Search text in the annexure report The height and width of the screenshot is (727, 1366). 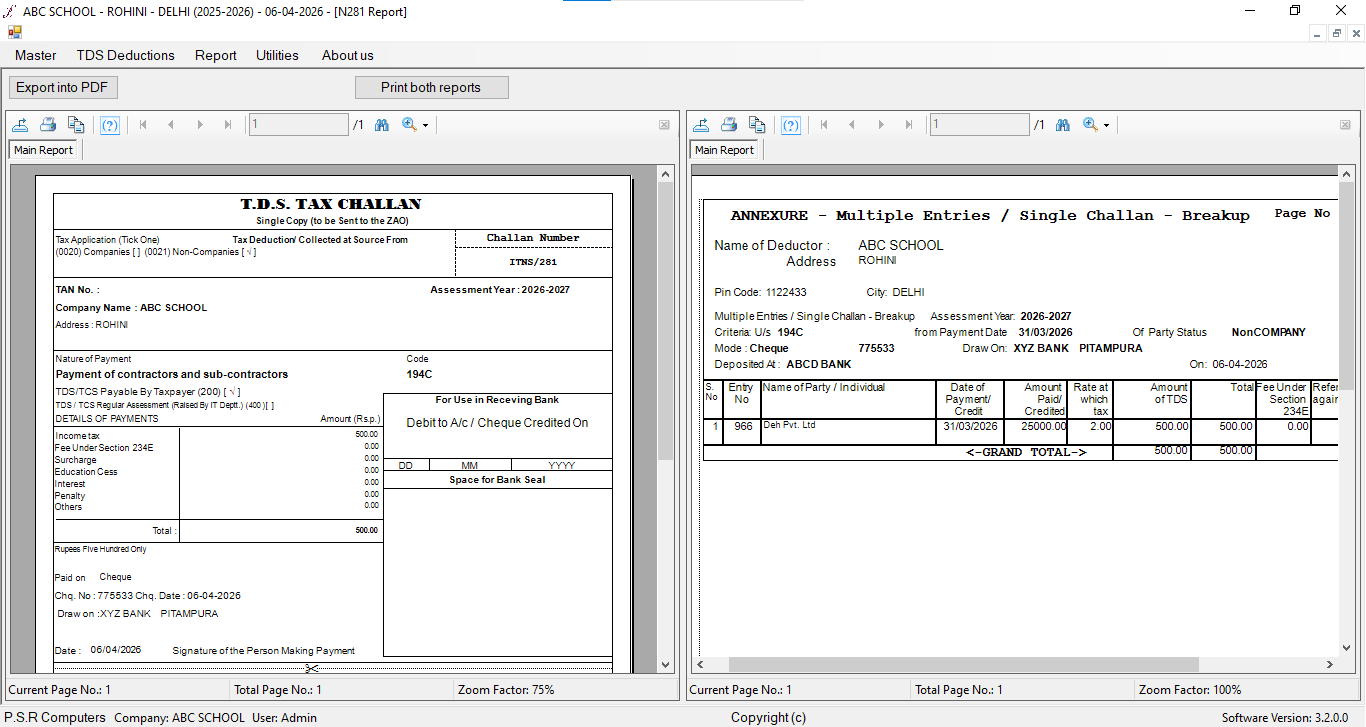click(x=1062, y=124)
